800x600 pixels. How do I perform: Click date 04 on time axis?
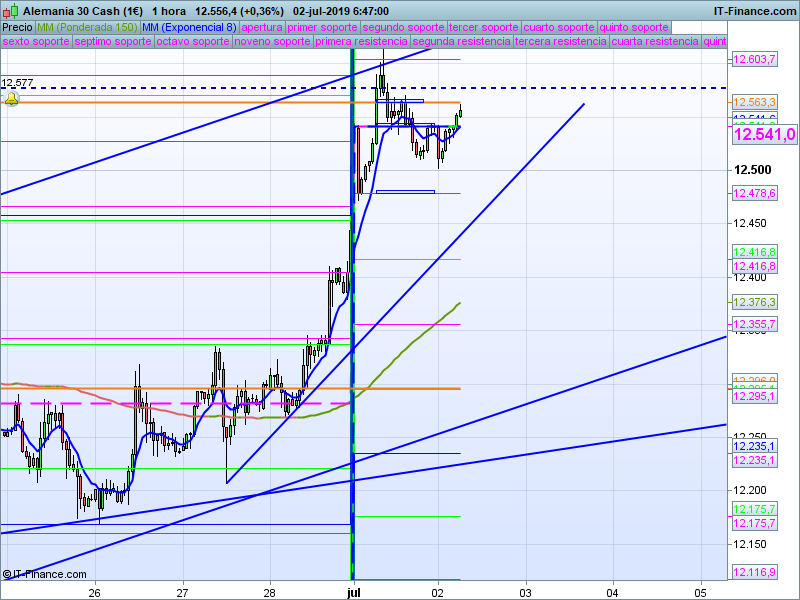click(x=613, y=593)
